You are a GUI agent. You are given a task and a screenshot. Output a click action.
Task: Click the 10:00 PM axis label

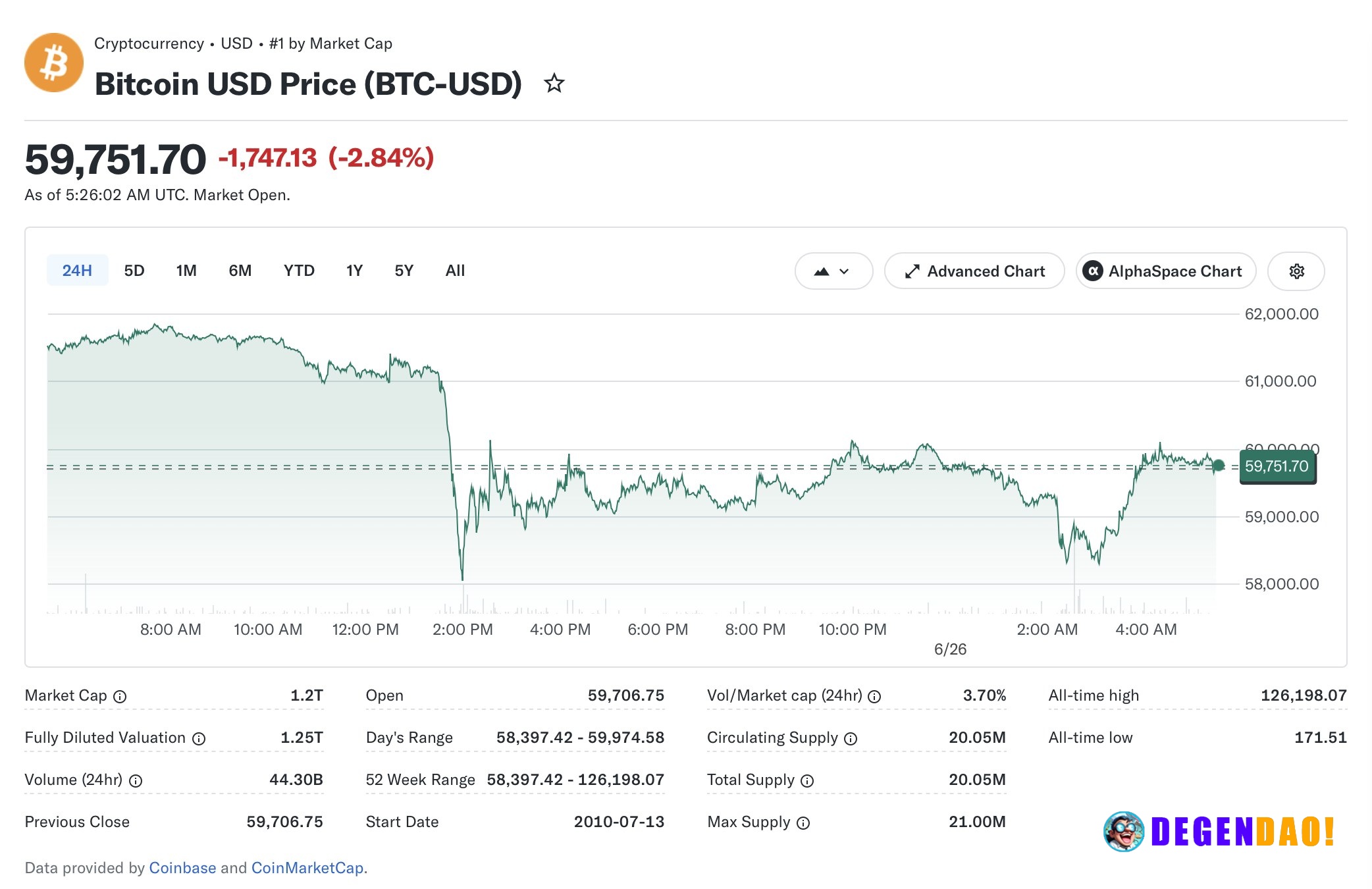click(853, 630)
